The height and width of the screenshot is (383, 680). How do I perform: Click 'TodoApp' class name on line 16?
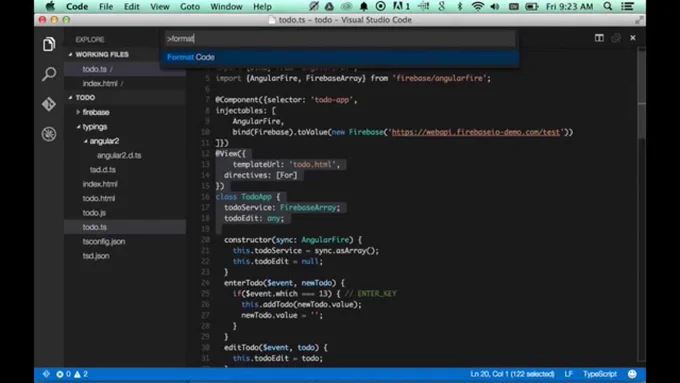[x=256, y=196]
